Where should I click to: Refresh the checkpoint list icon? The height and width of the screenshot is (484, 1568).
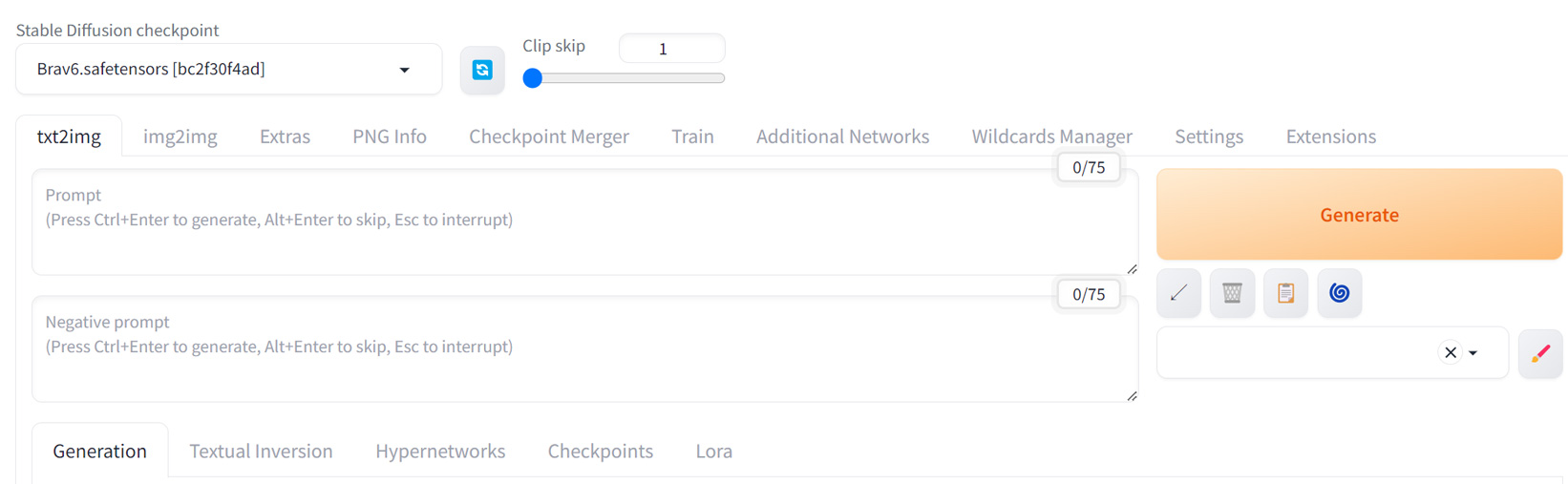(x=482, y=70)
